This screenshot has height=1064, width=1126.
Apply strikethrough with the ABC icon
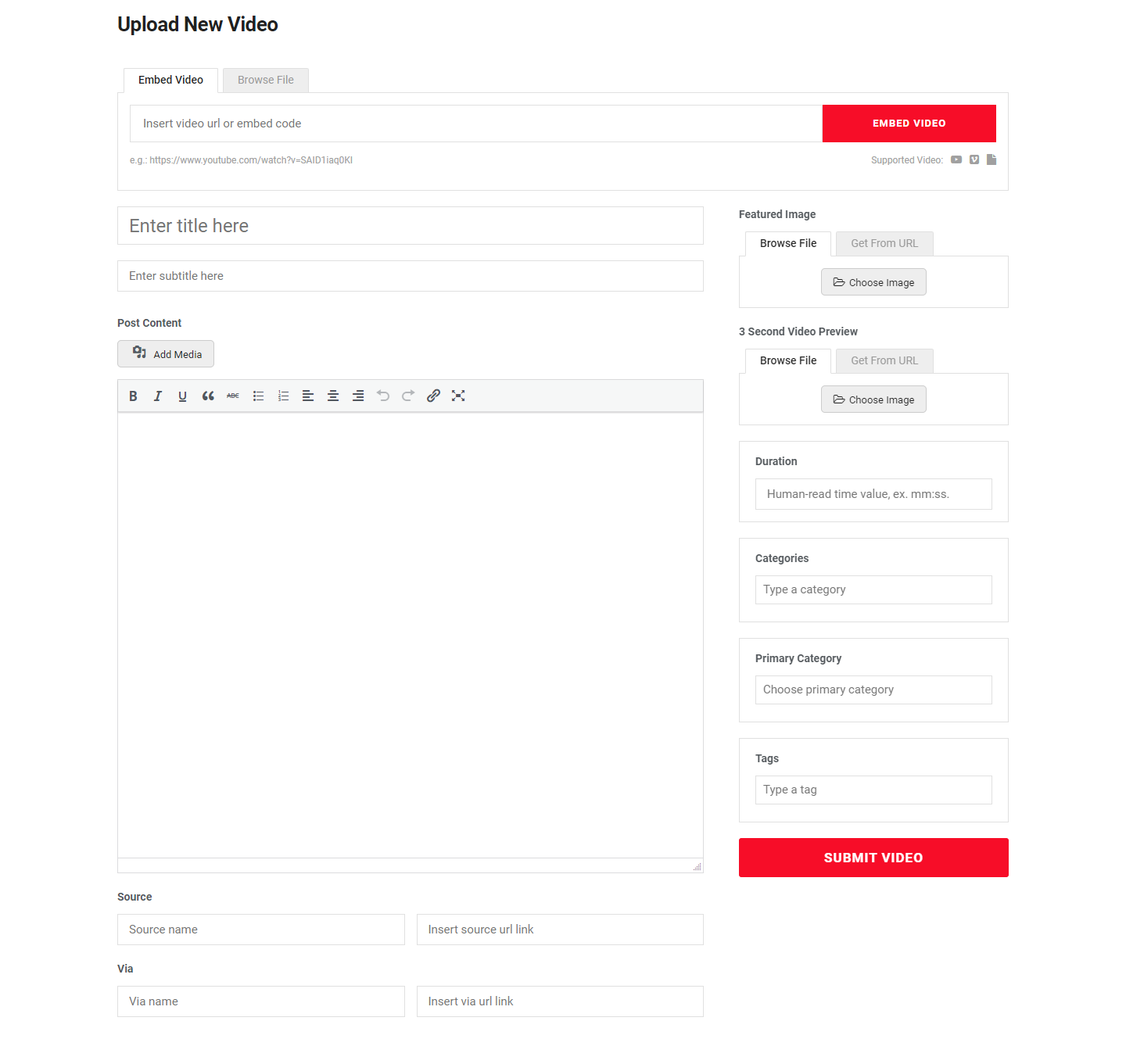tap(233, 396)
